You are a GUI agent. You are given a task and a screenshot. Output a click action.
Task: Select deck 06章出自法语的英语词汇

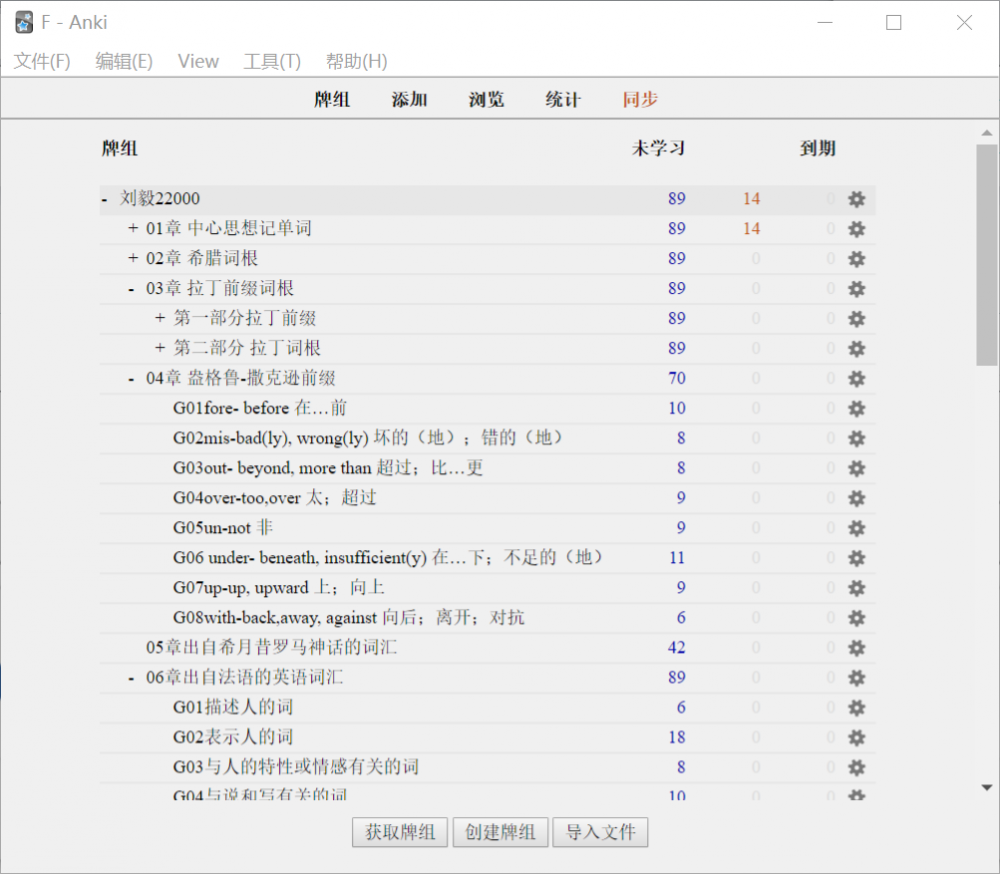[x=244, y=678]
